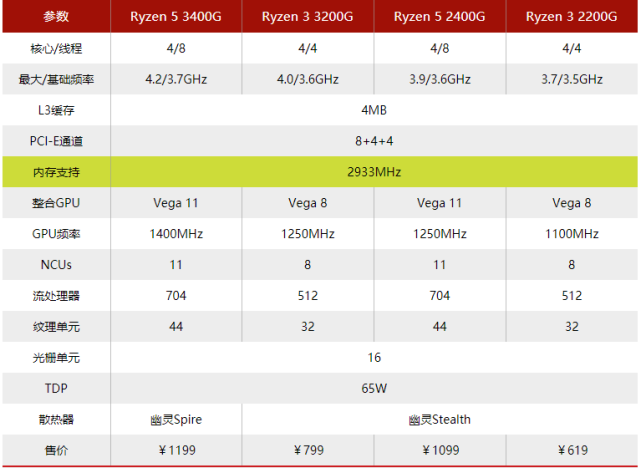Select the highlighted 2933MHz memory cell
Image resolution: width=641 pixels, height=468 pixels.
(x=374, y=172)
